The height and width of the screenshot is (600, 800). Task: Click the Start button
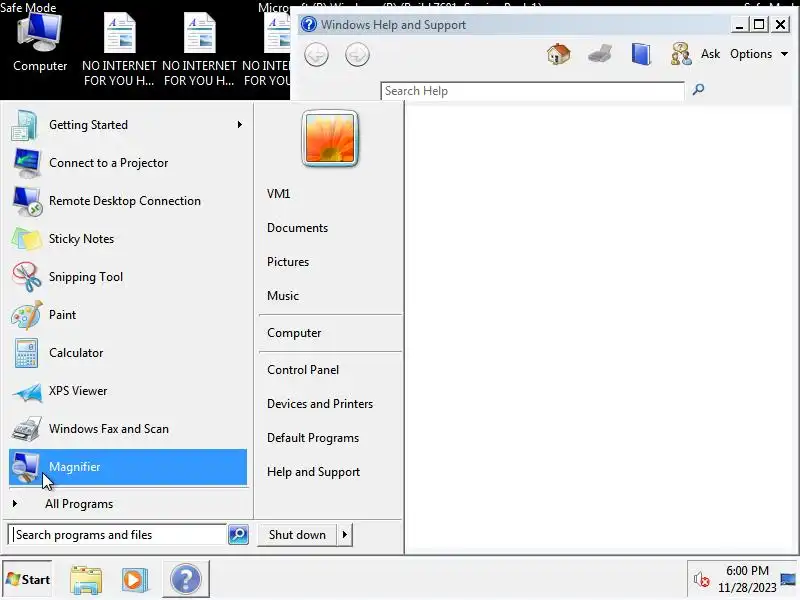(28, 579)
